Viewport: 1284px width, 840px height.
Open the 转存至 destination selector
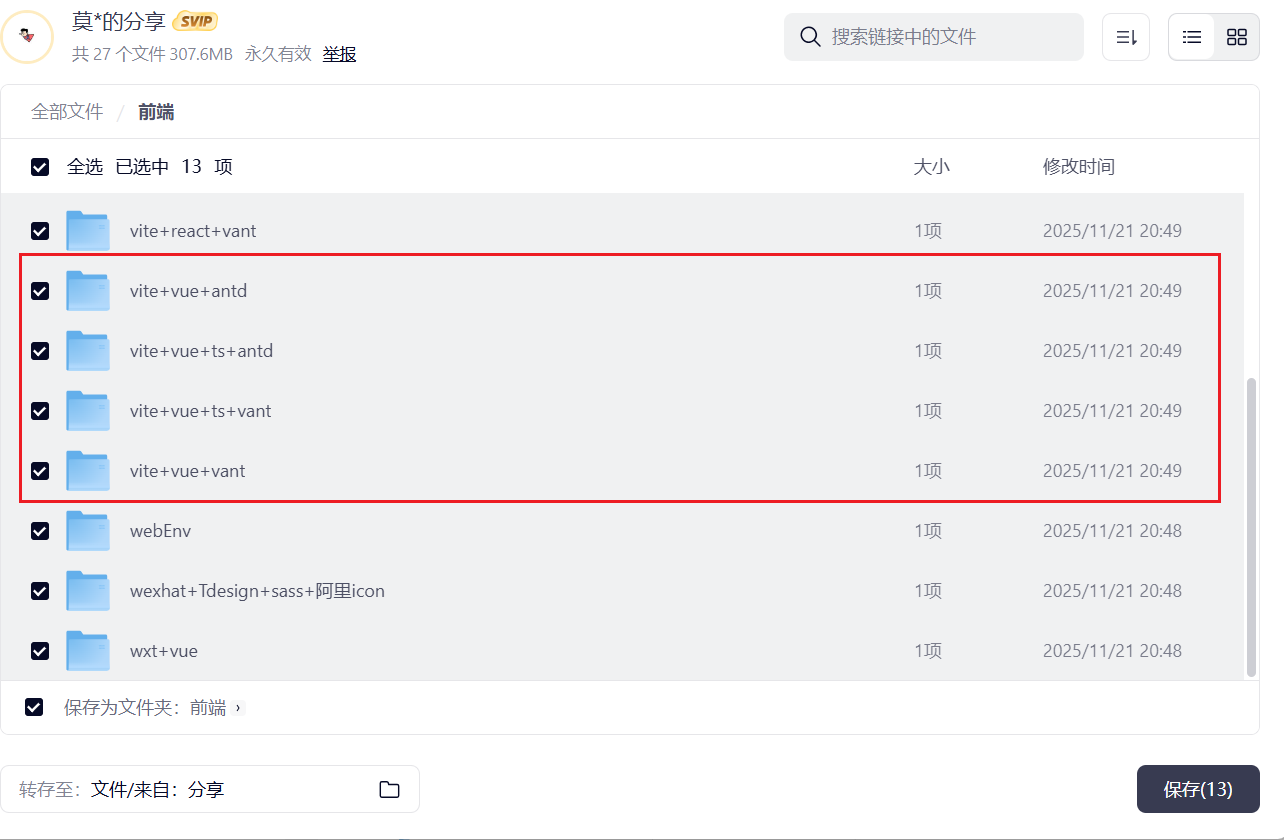point(210,789)
